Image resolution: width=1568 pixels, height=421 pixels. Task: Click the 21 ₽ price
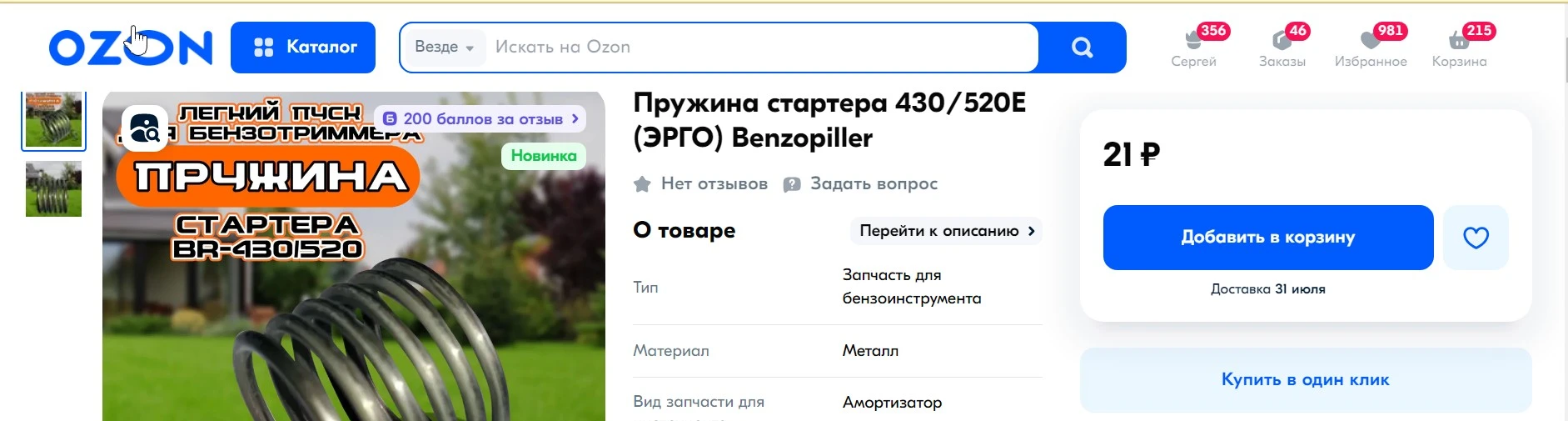(1131, 155)
